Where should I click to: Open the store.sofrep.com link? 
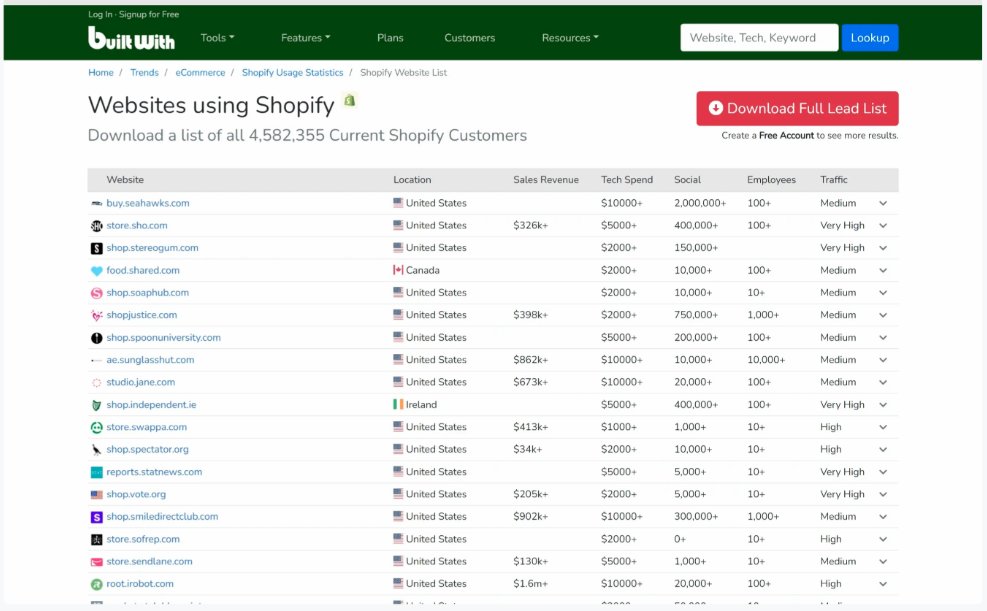point(143,539)
